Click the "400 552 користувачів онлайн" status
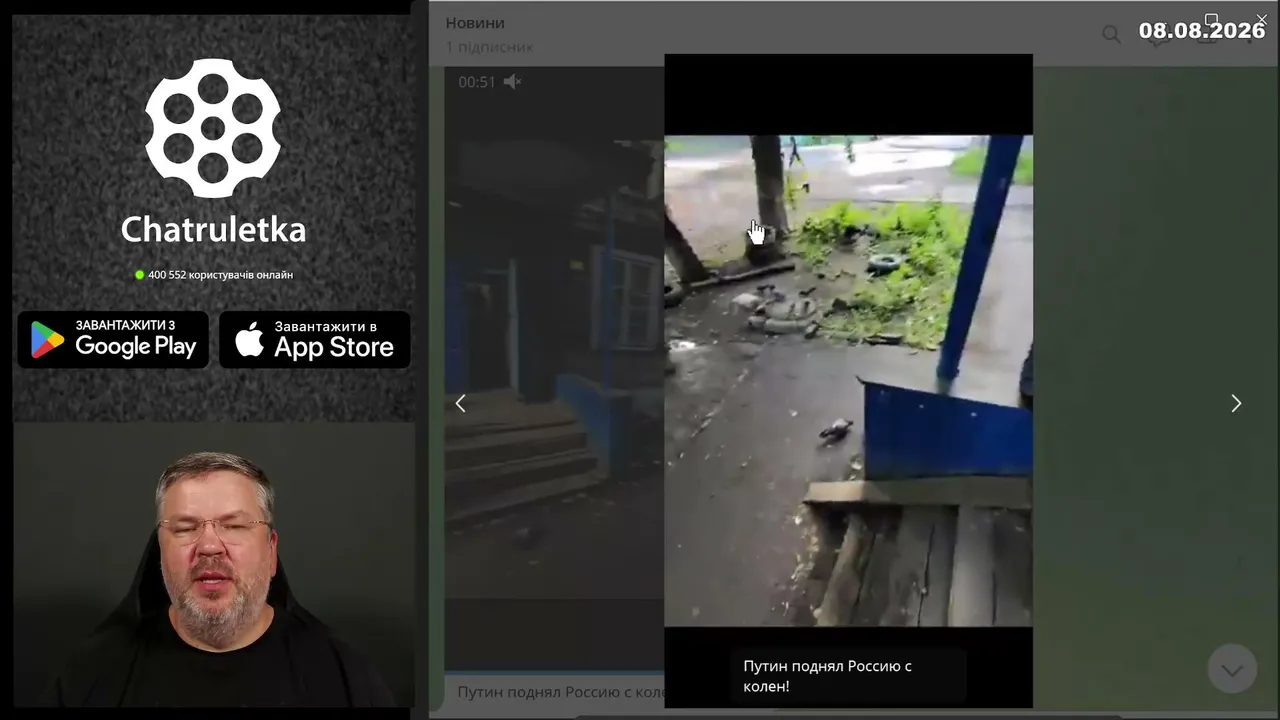The height and width of the screenshot is (720, 1280). tap(214, 275)
